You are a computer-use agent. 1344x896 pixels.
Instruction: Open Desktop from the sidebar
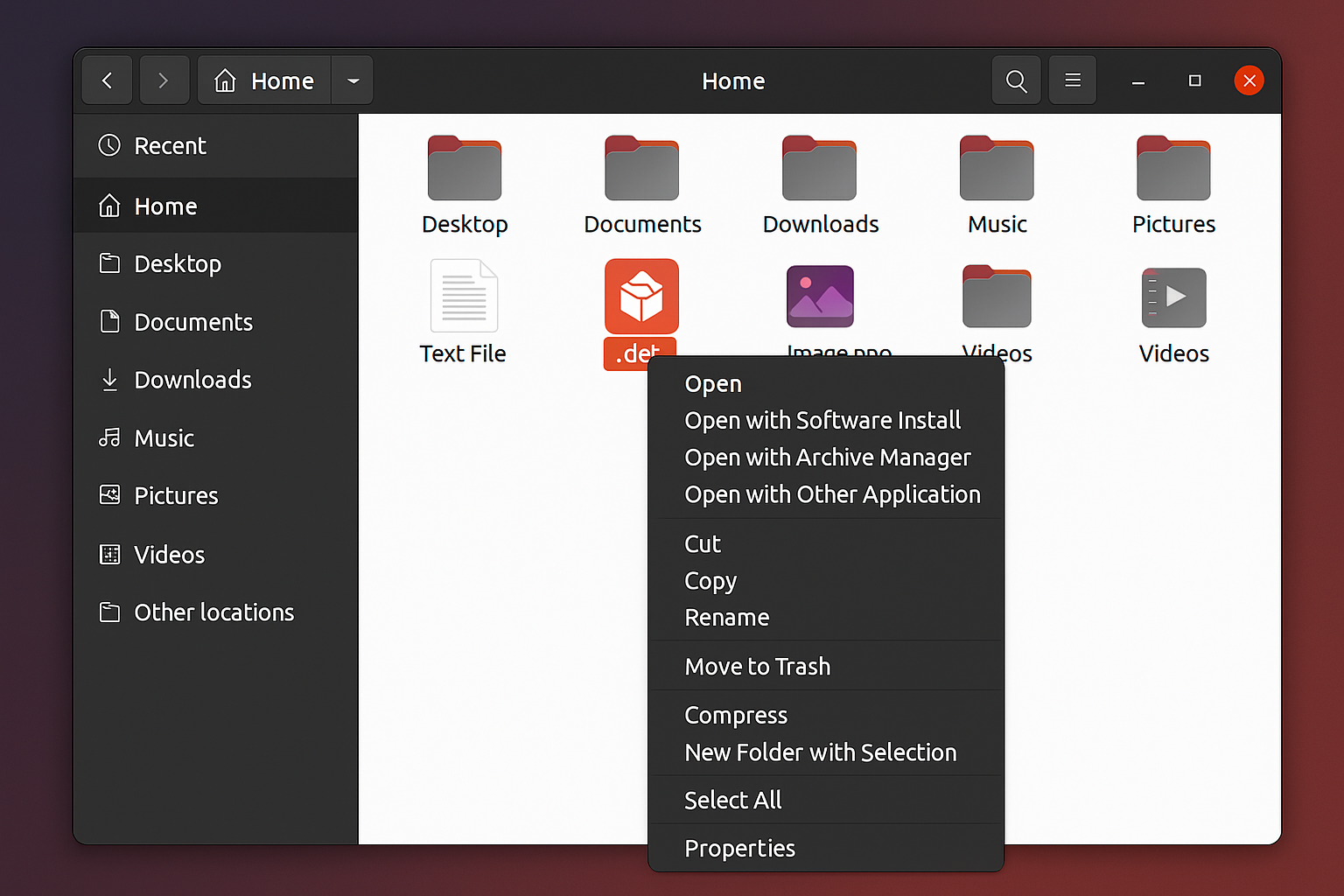177,263
